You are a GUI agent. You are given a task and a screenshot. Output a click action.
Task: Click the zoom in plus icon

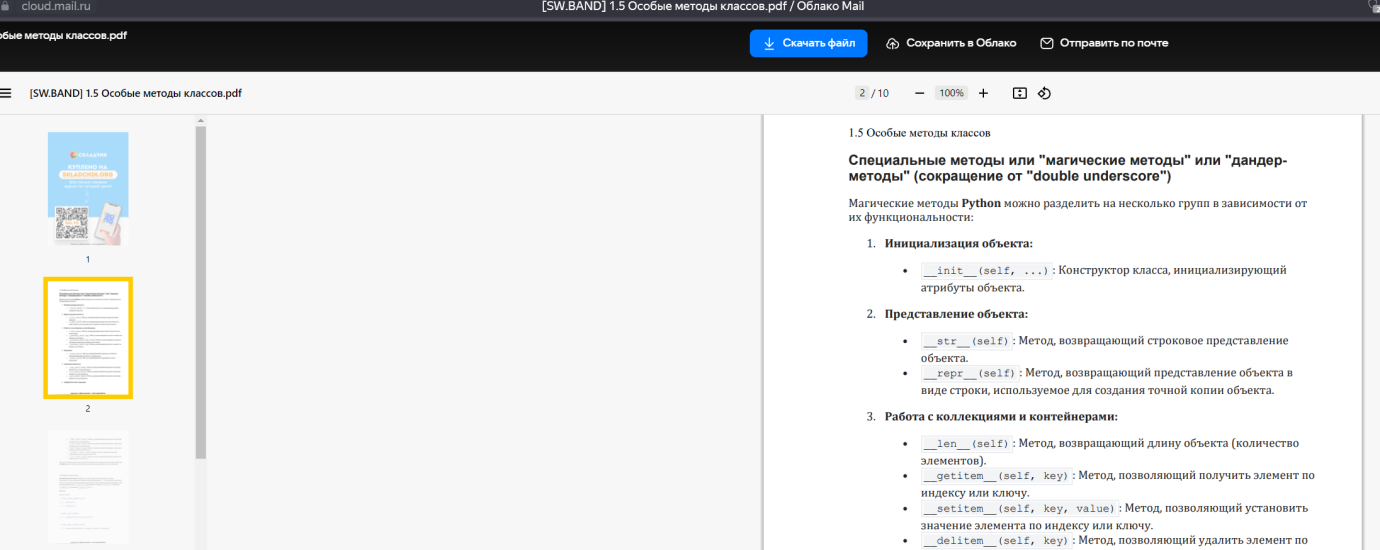coord(983,93)
